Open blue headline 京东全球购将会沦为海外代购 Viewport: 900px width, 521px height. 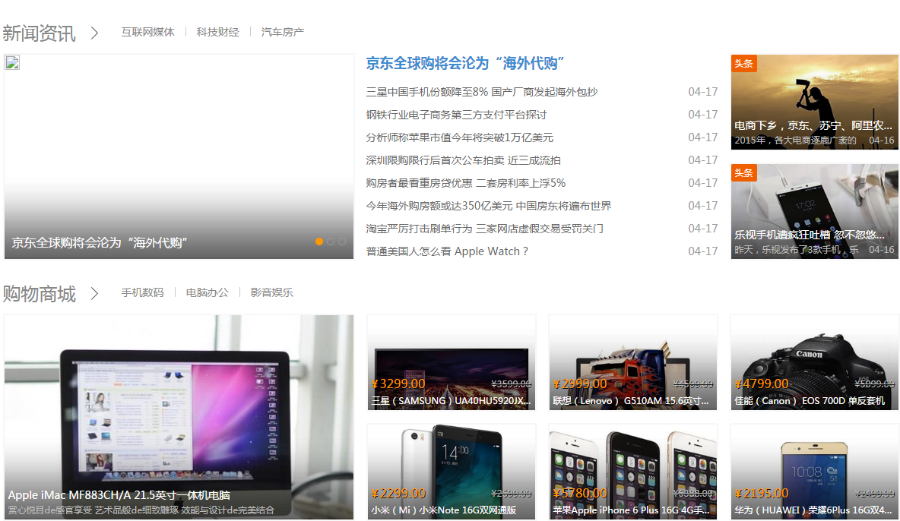click(465, 63)
